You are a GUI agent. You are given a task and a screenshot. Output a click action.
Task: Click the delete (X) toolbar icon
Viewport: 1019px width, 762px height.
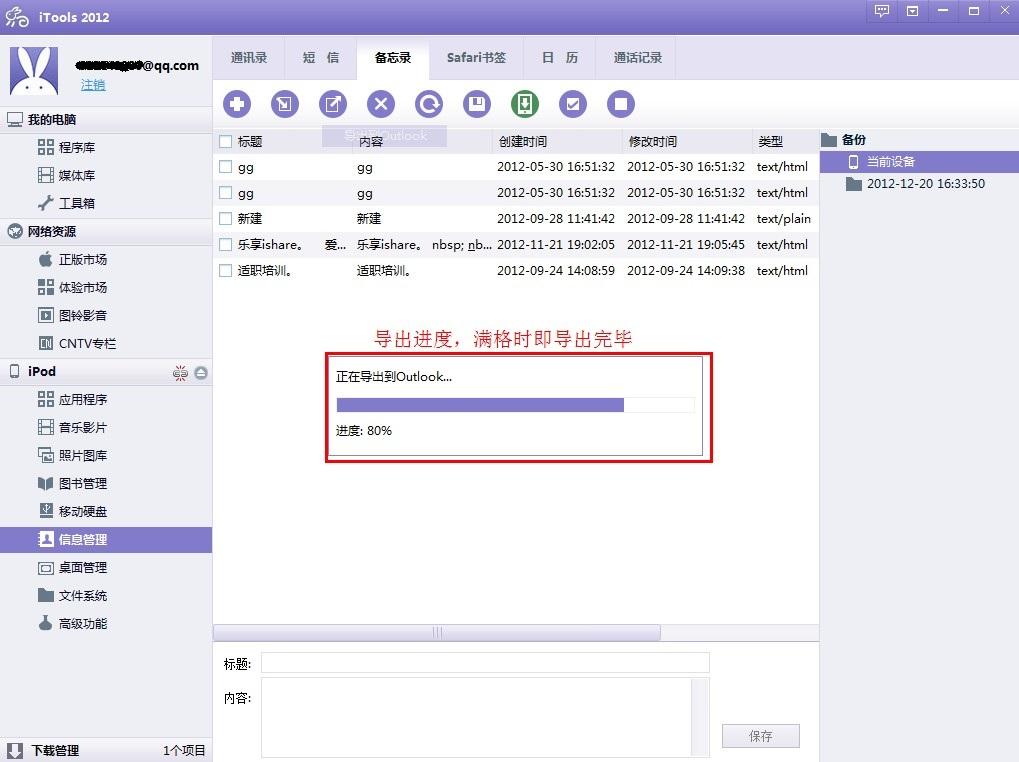(x=381, y=104)
